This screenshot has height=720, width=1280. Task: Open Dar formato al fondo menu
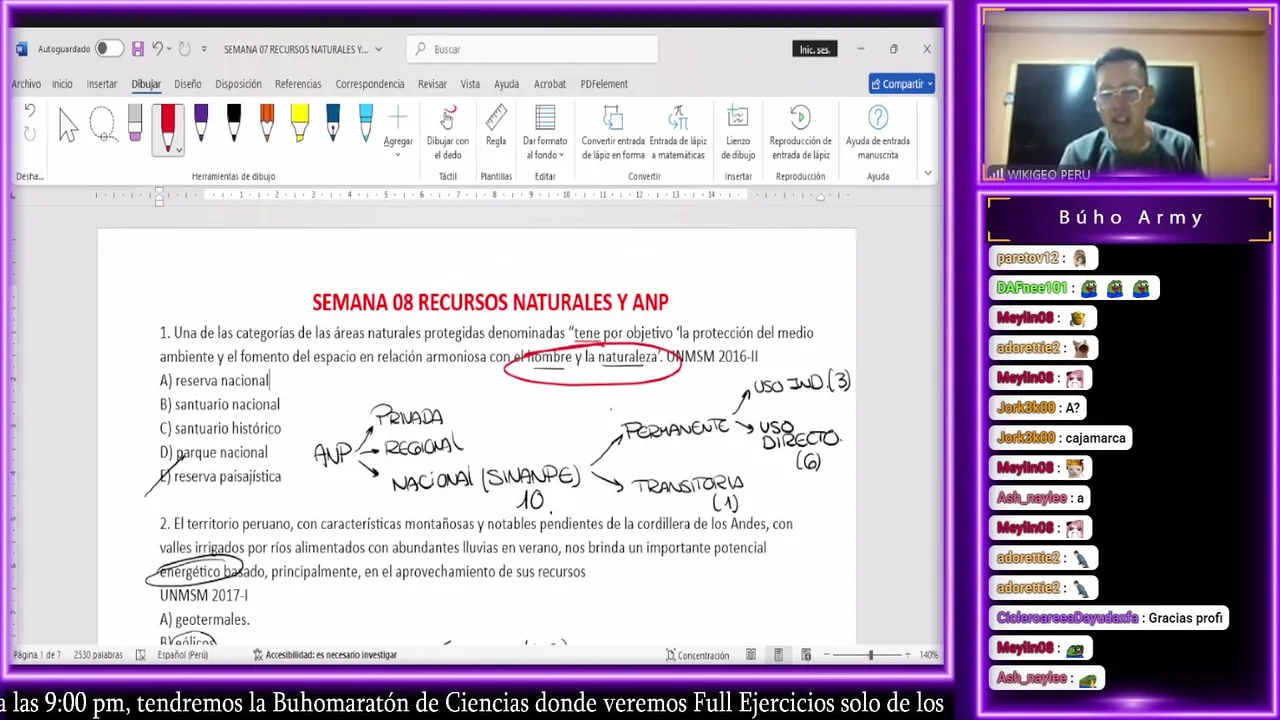pyautogui.click(x=545, y=133)
